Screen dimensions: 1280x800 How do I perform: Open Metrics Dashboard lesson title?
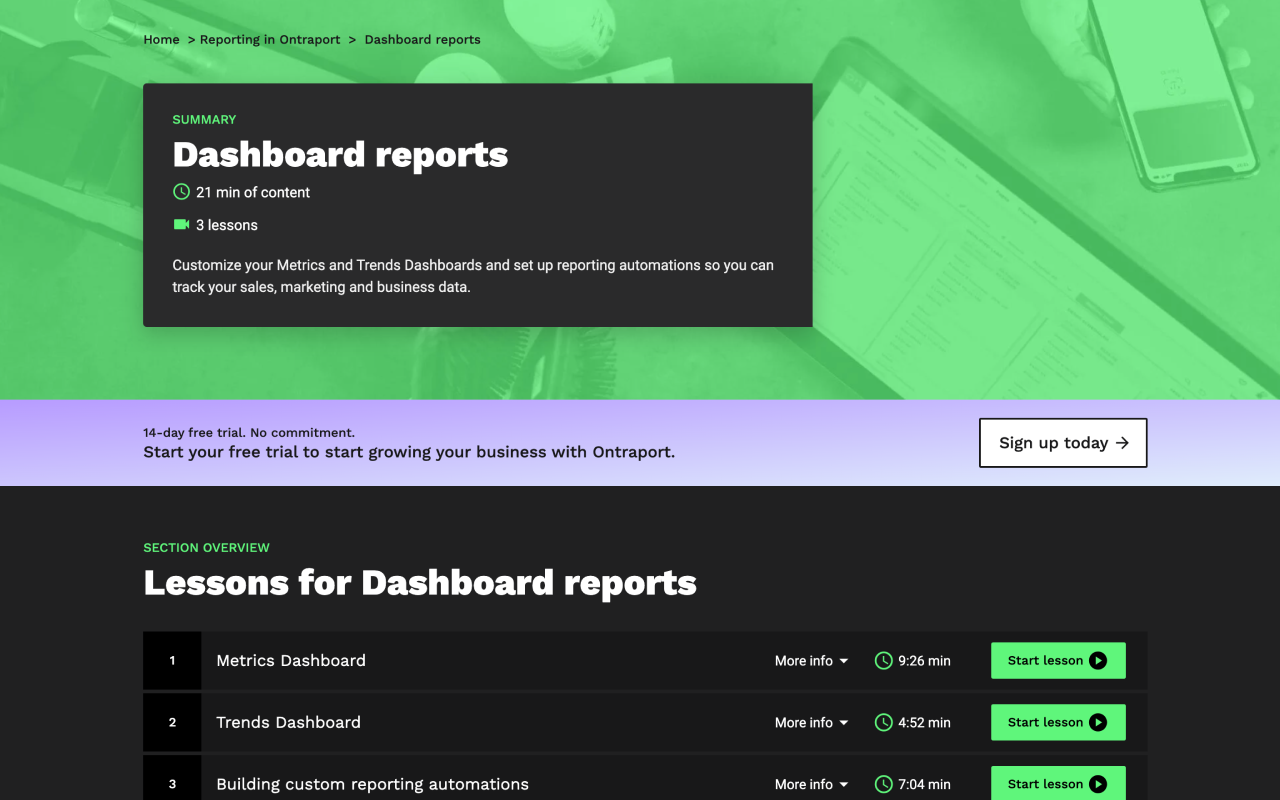click(x=291, y=661)
